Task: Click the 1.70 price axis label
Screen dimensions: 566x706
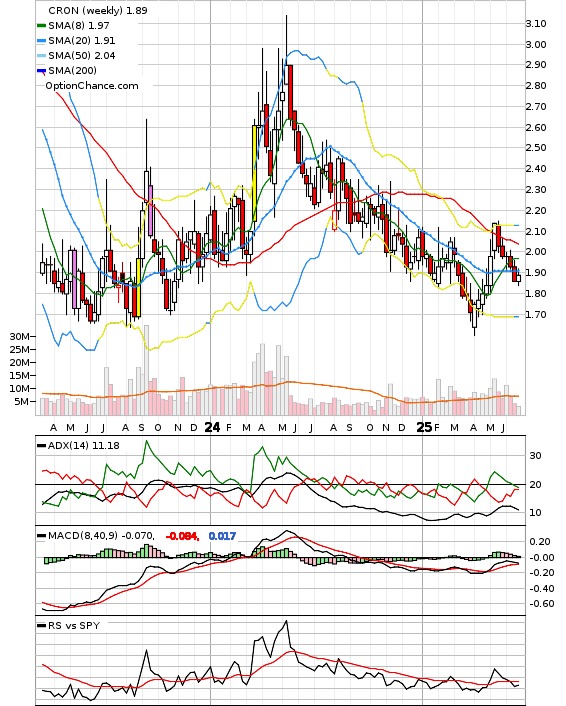Action: (536, 314)
